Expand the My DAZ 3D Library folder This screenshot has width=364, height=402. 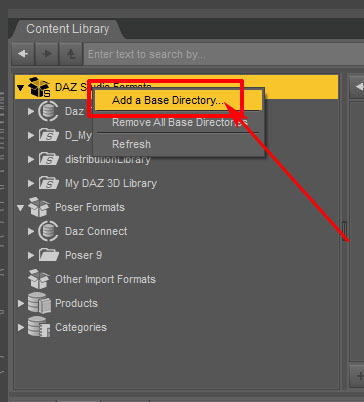(x=31, y=183)
